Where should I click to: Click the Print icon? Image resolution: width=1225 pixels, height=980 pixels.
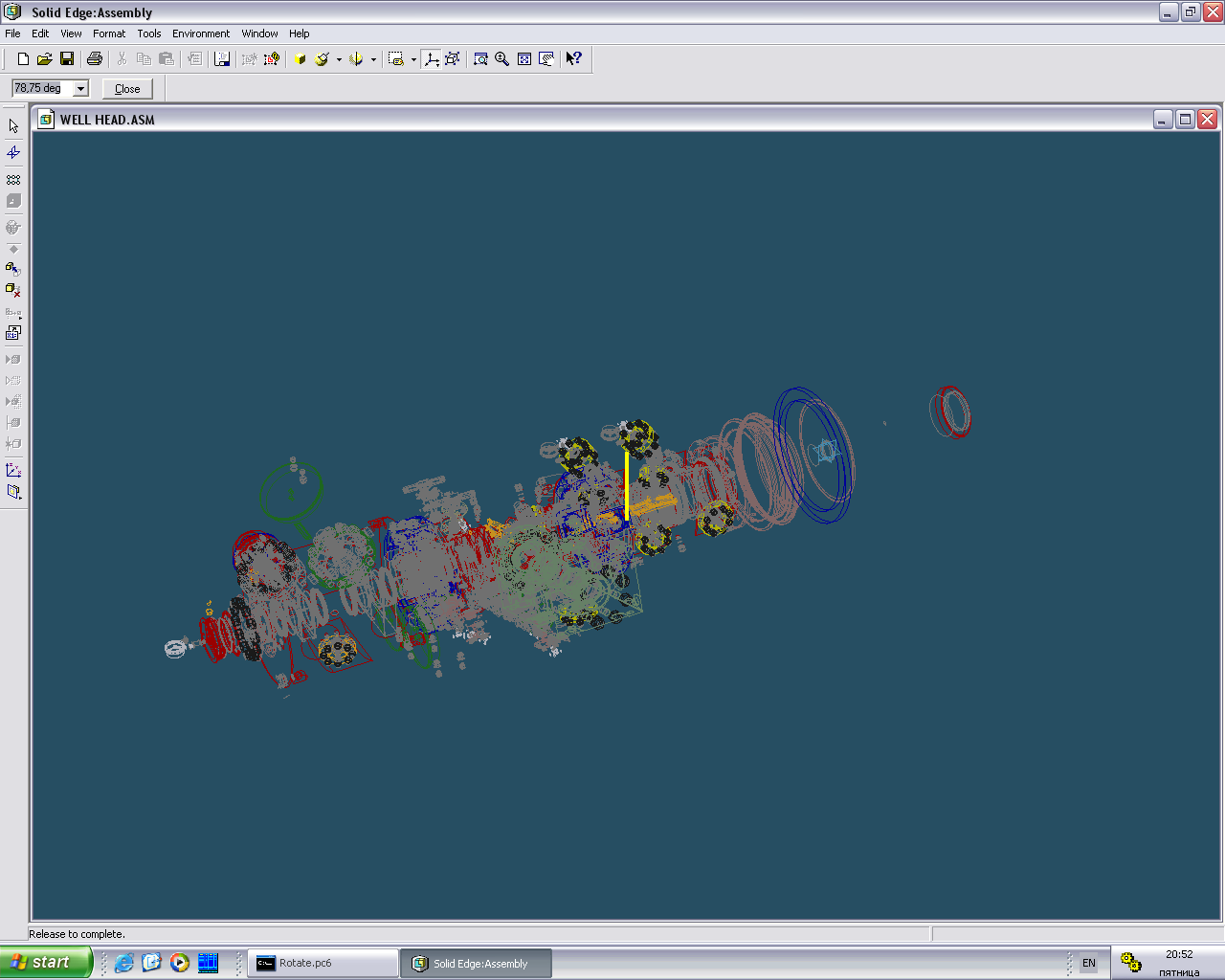[x=94, y=59]
